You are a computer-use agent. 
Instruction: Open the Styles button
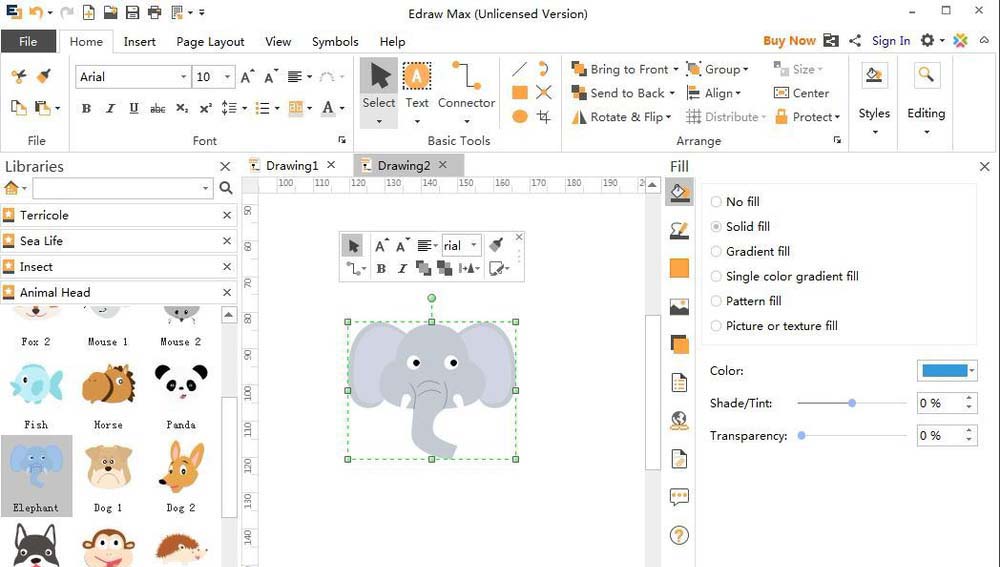click(x=874, y=97)
